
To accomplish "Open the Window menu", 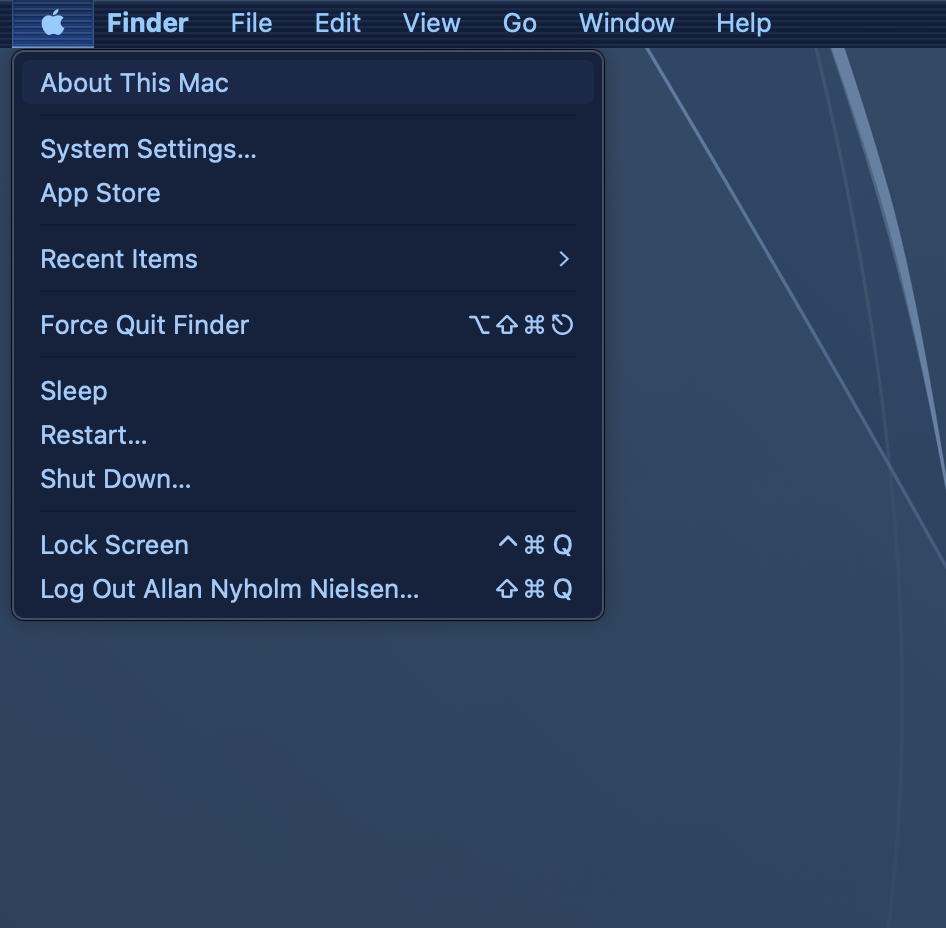I will point(627,24).
